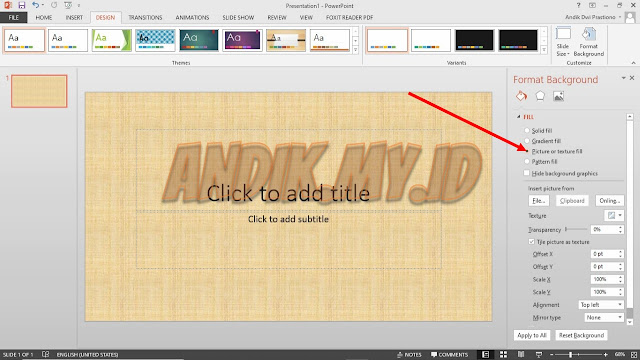640x360 pixels.
Task: Click the Transparency 0% stepper field
Action: tap(607, 229)
